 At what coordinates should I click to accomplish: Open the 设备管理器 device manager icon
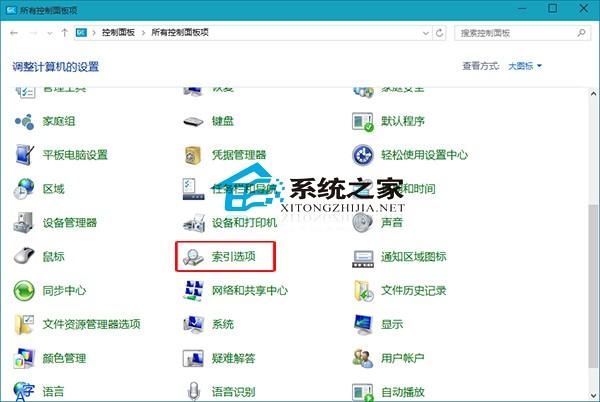click(24, 223)
